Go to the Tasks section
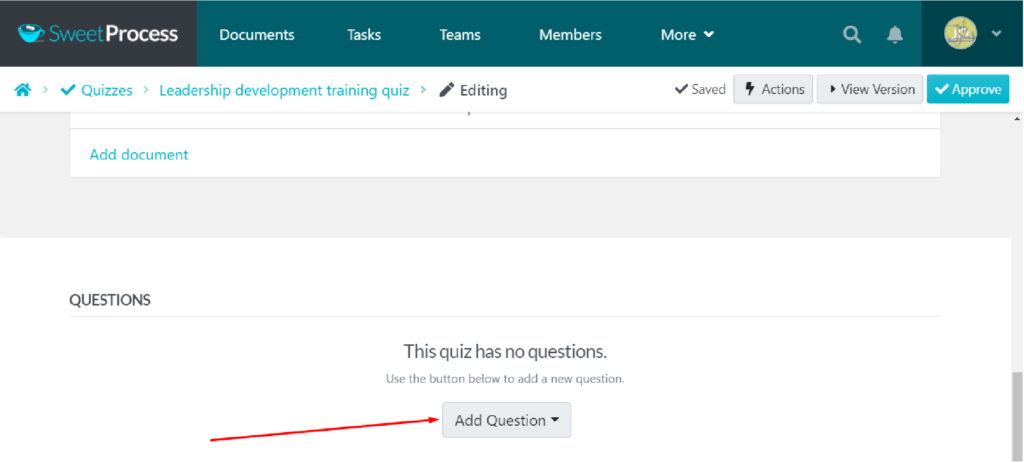This screenshot has height=463, width=1024. coord(364,35)
